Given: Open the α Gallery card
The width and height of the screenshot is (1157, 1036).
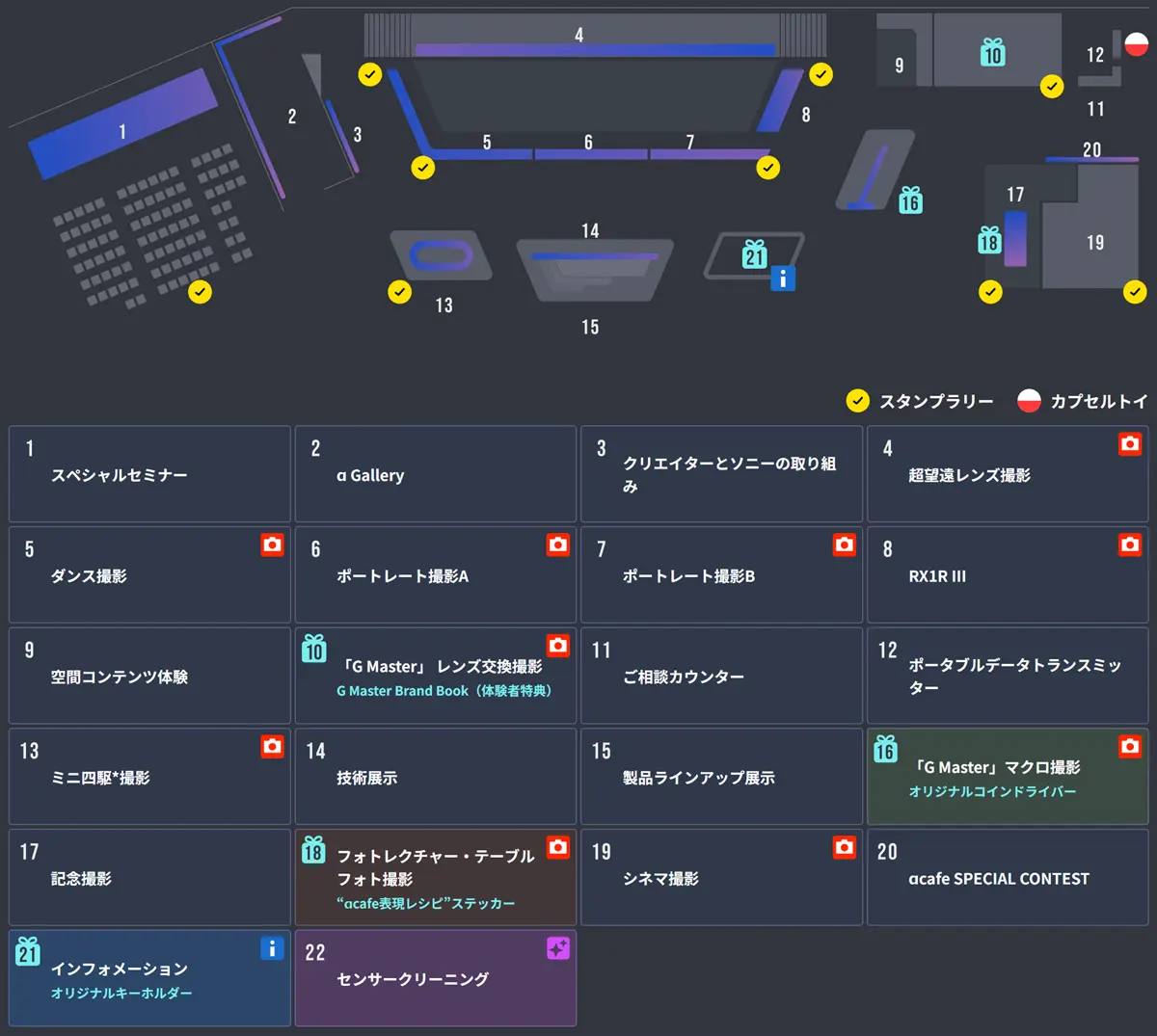Looking at the screenshot, I should click(x=435, y=474).
